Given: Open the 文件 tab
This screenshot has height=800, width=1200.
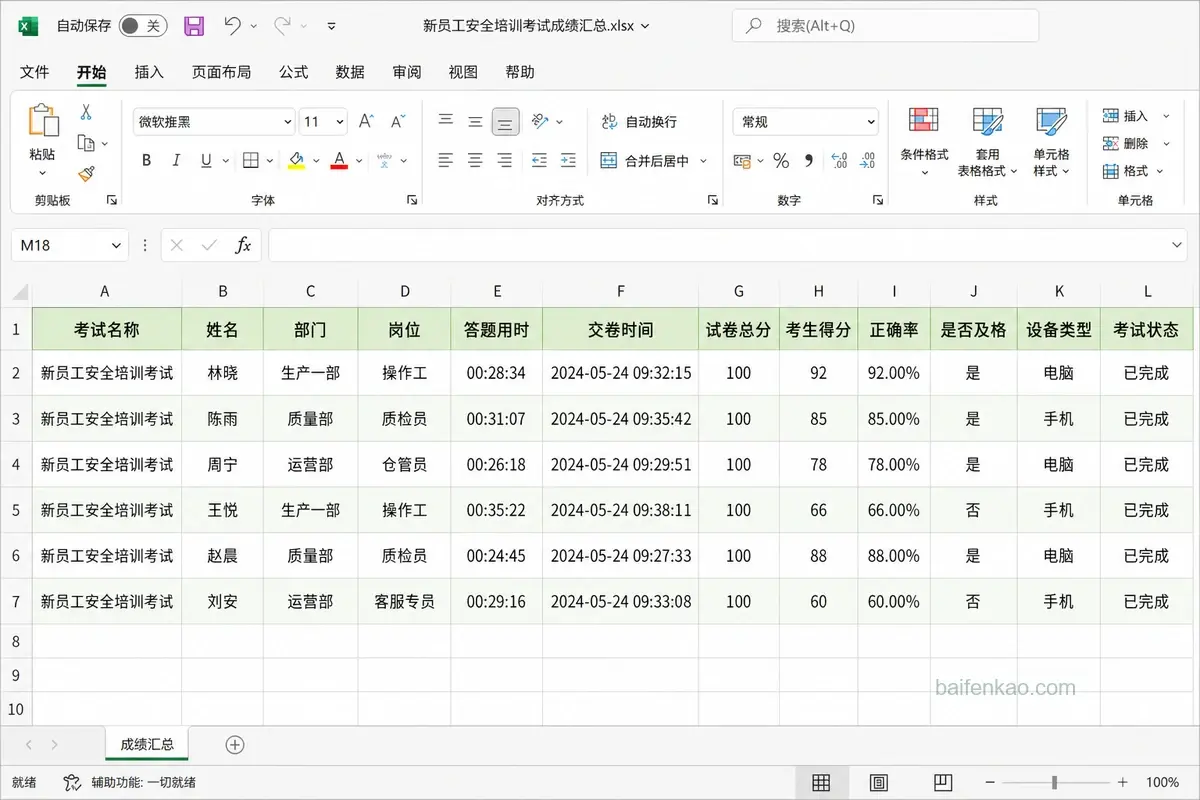Looking at the screenshot, I should (x=35, y=72).
